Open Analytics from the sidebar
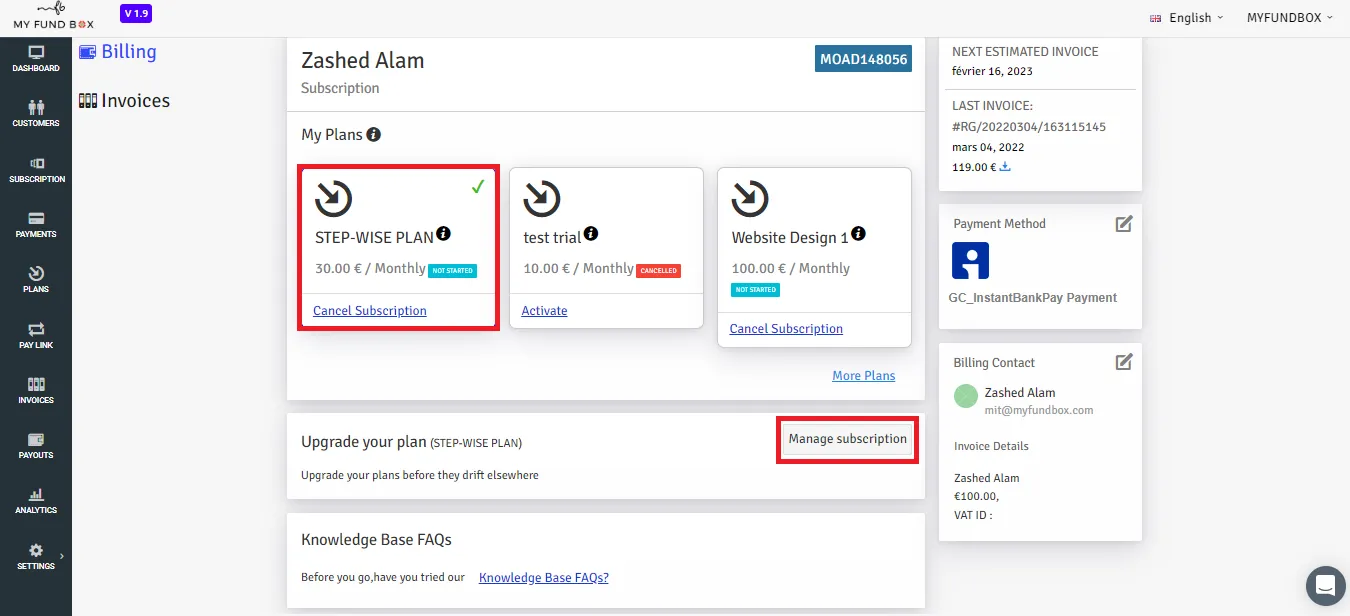Viewport: 1350px width, 616px height. 36,501
